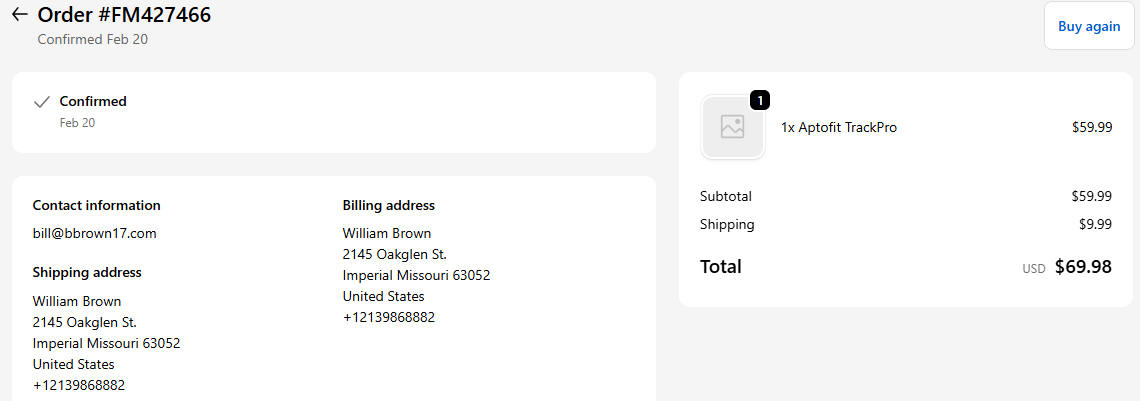1140x401 pixels.
Task: Click the bold Confirmed status label
Action: [x=93, y=101]
